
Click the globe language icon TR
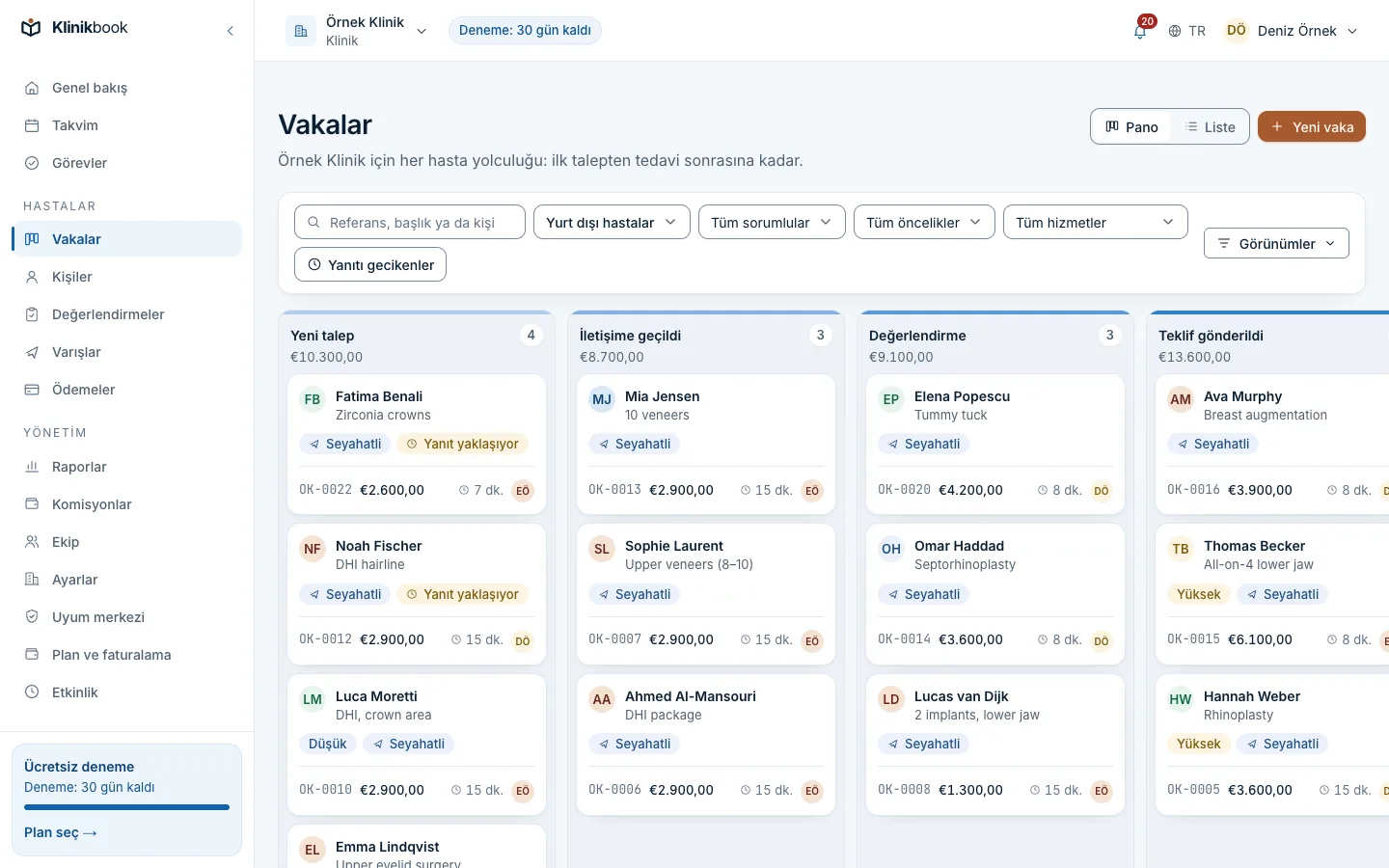1186,31
